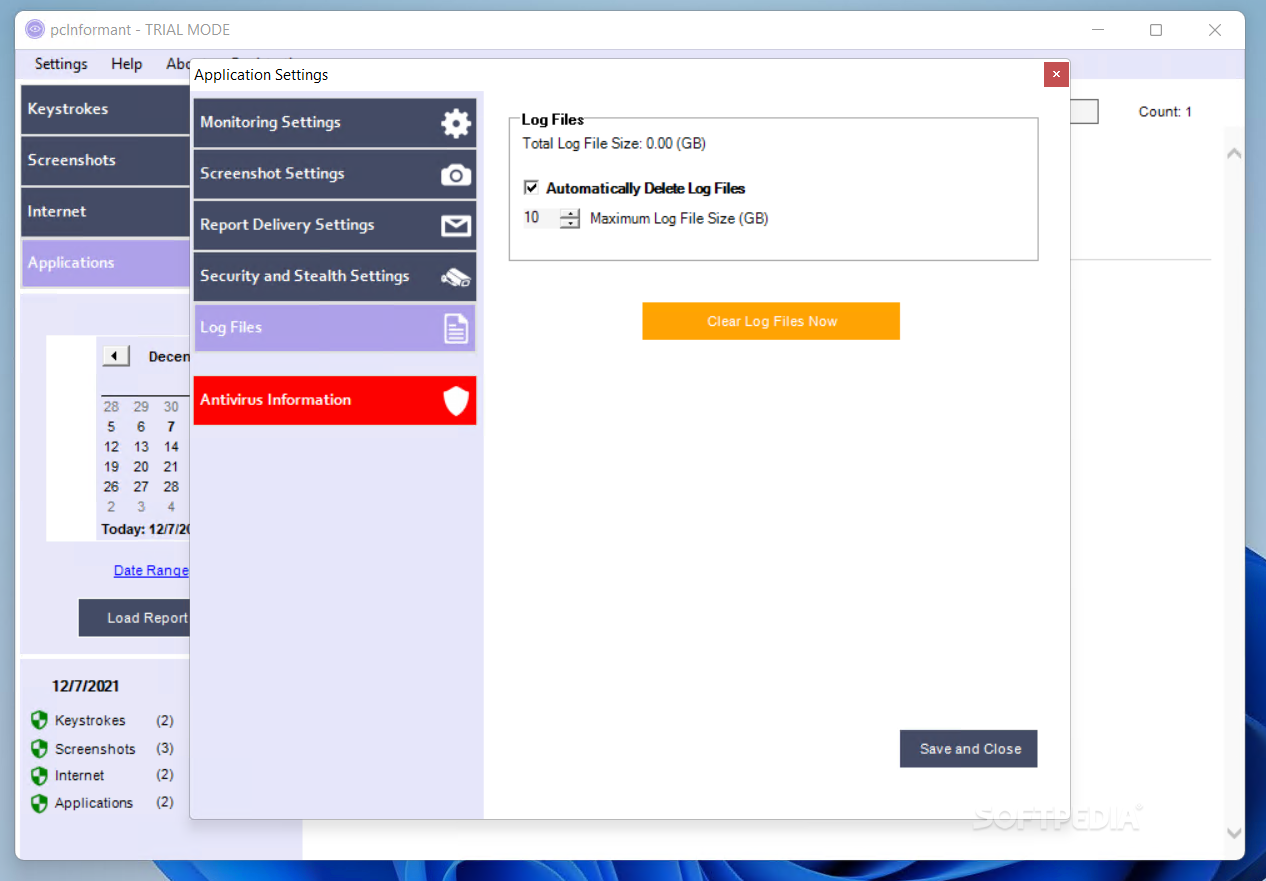Click previous month arrow on calendar
Screen dimensions: 1266x881
coord(116,356)
